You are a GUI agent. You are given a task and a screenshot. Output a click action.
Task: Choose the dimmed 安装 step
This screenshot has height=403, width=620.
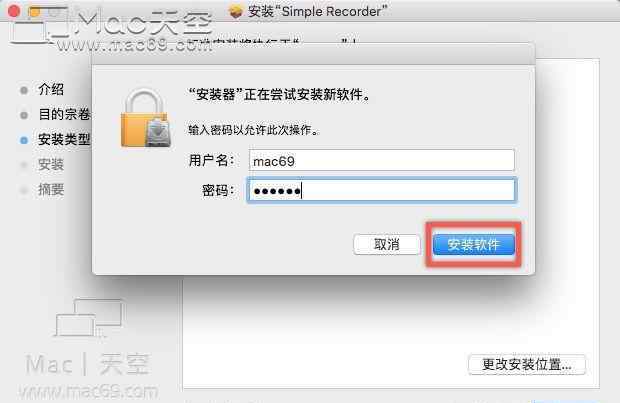pyautogui.click(x=51, y=165)
